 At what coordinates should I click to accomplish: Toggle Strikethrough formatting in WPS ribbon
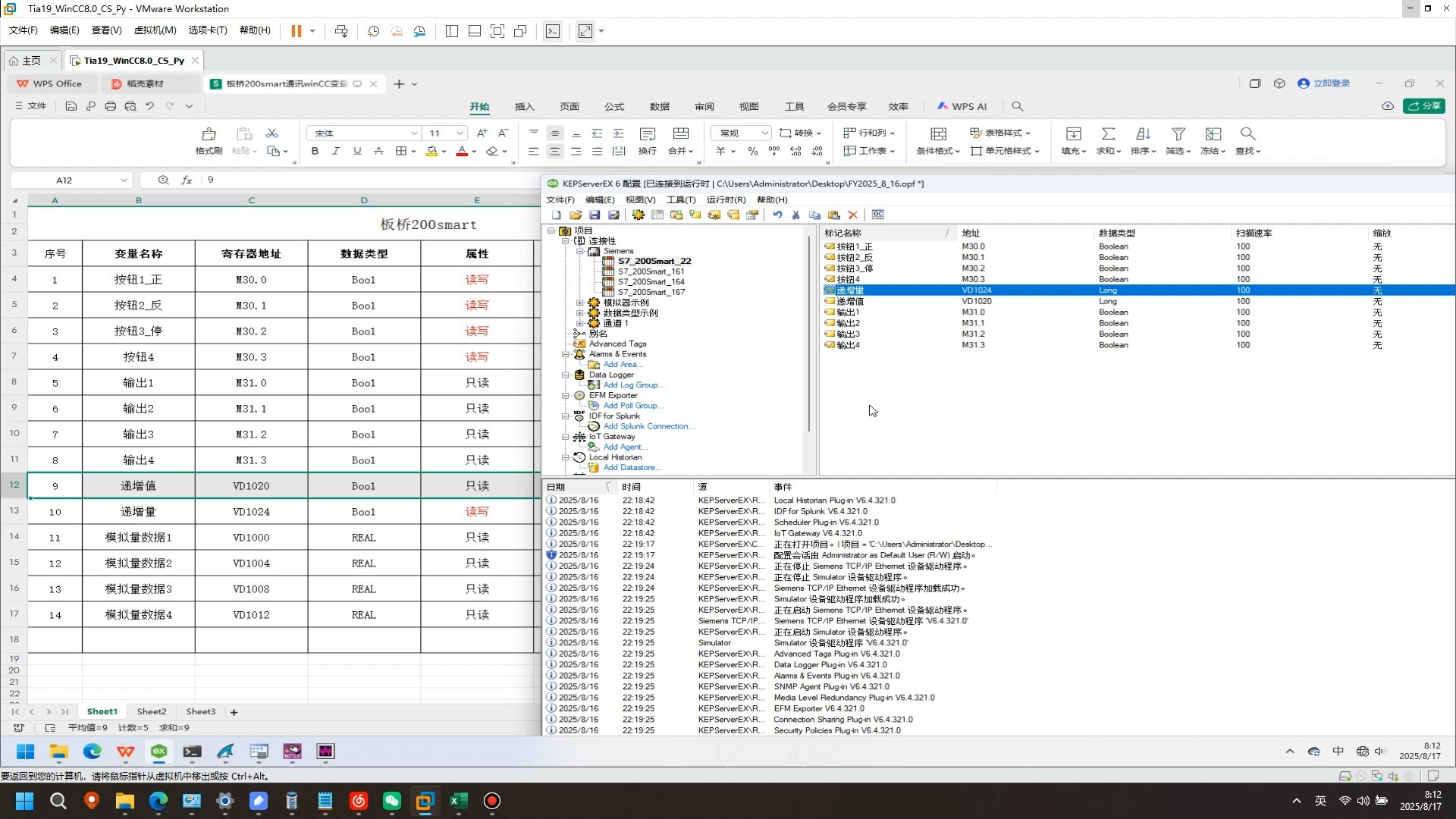pos(378,152)
